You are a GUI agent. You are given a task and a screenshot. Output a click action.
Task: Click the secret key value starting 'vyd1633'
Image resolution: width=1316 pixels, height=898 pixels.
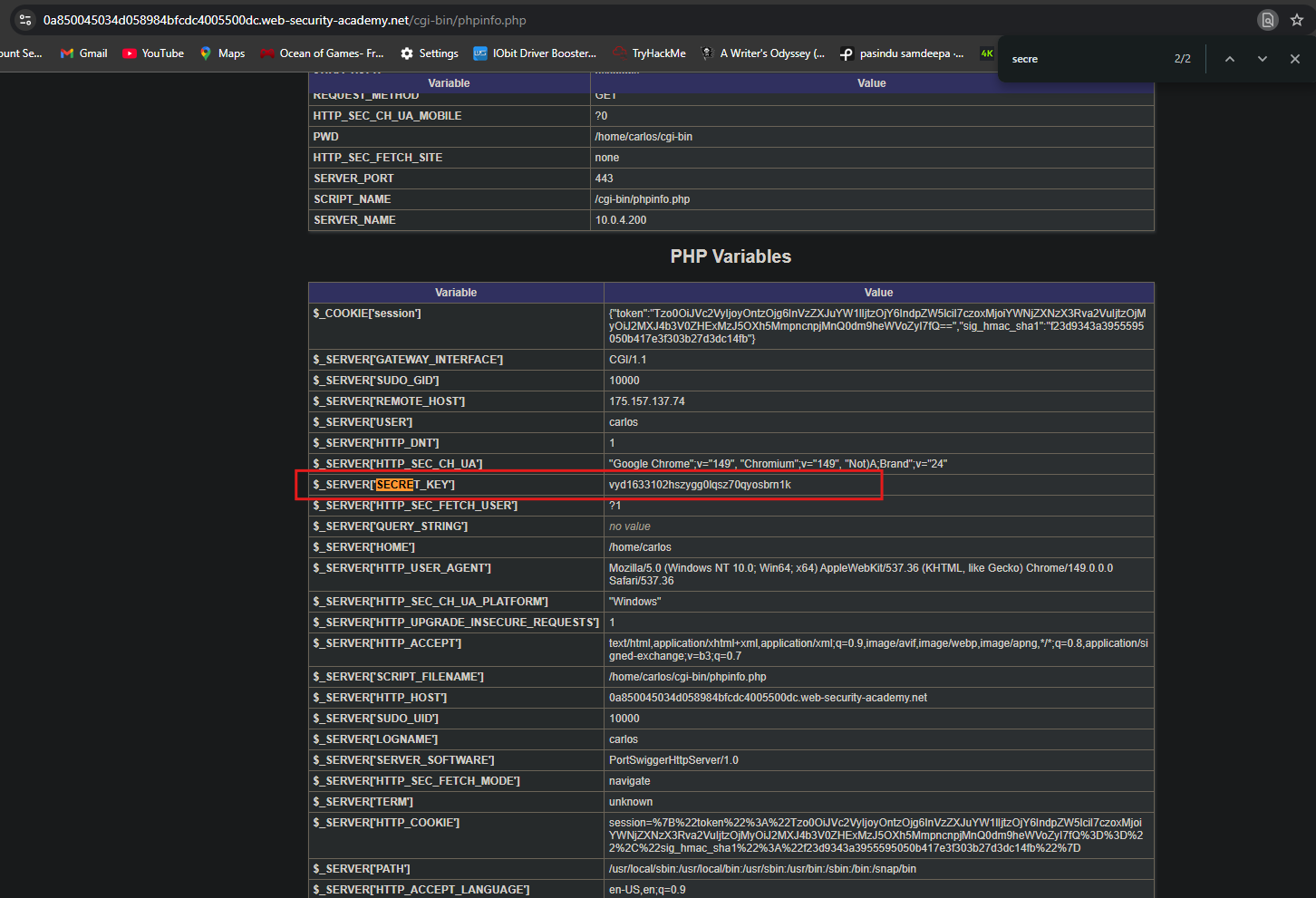(x=700, y=485)
